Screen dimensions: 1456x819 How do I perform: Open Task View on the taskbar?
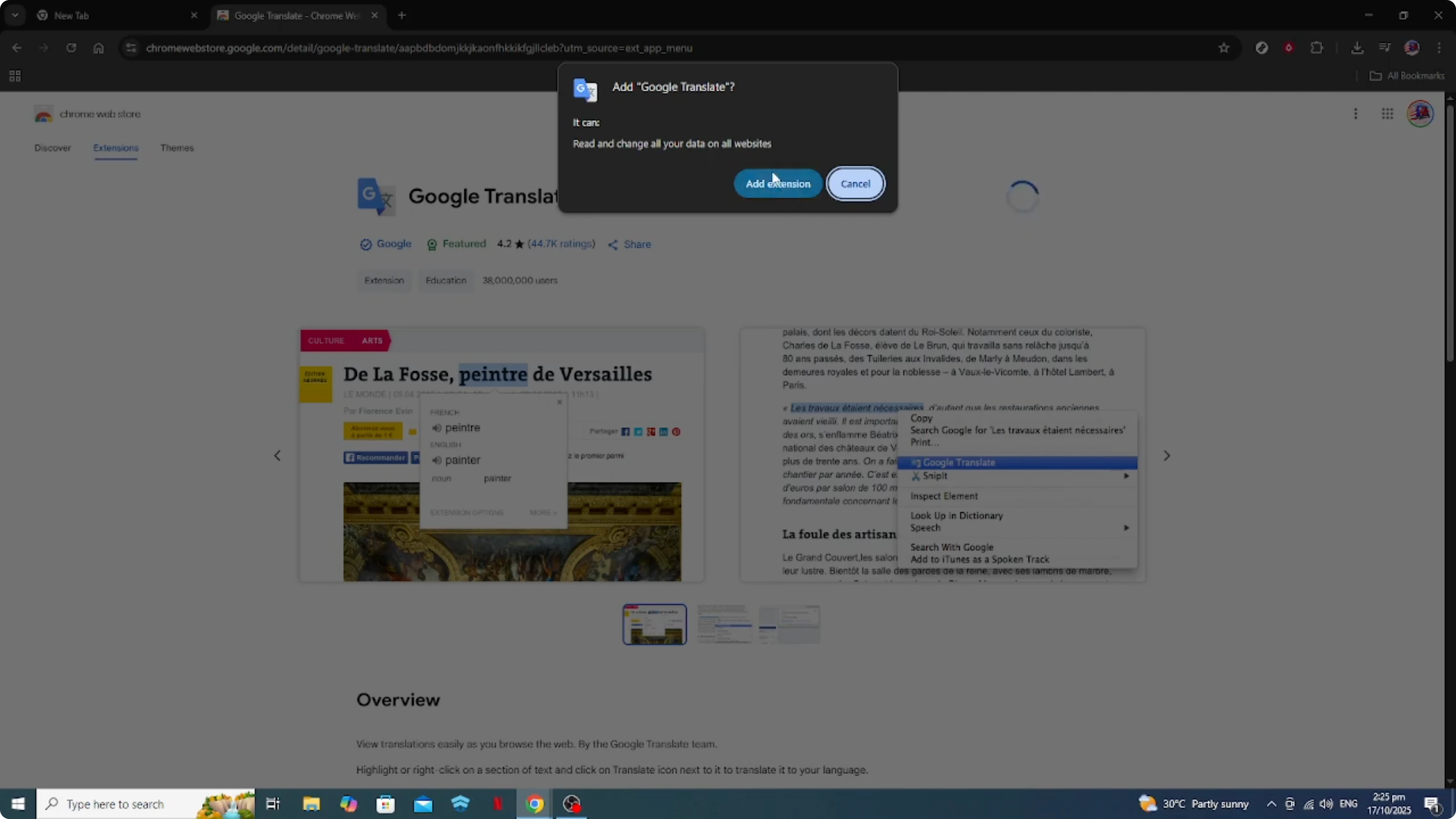click(273, 804)
